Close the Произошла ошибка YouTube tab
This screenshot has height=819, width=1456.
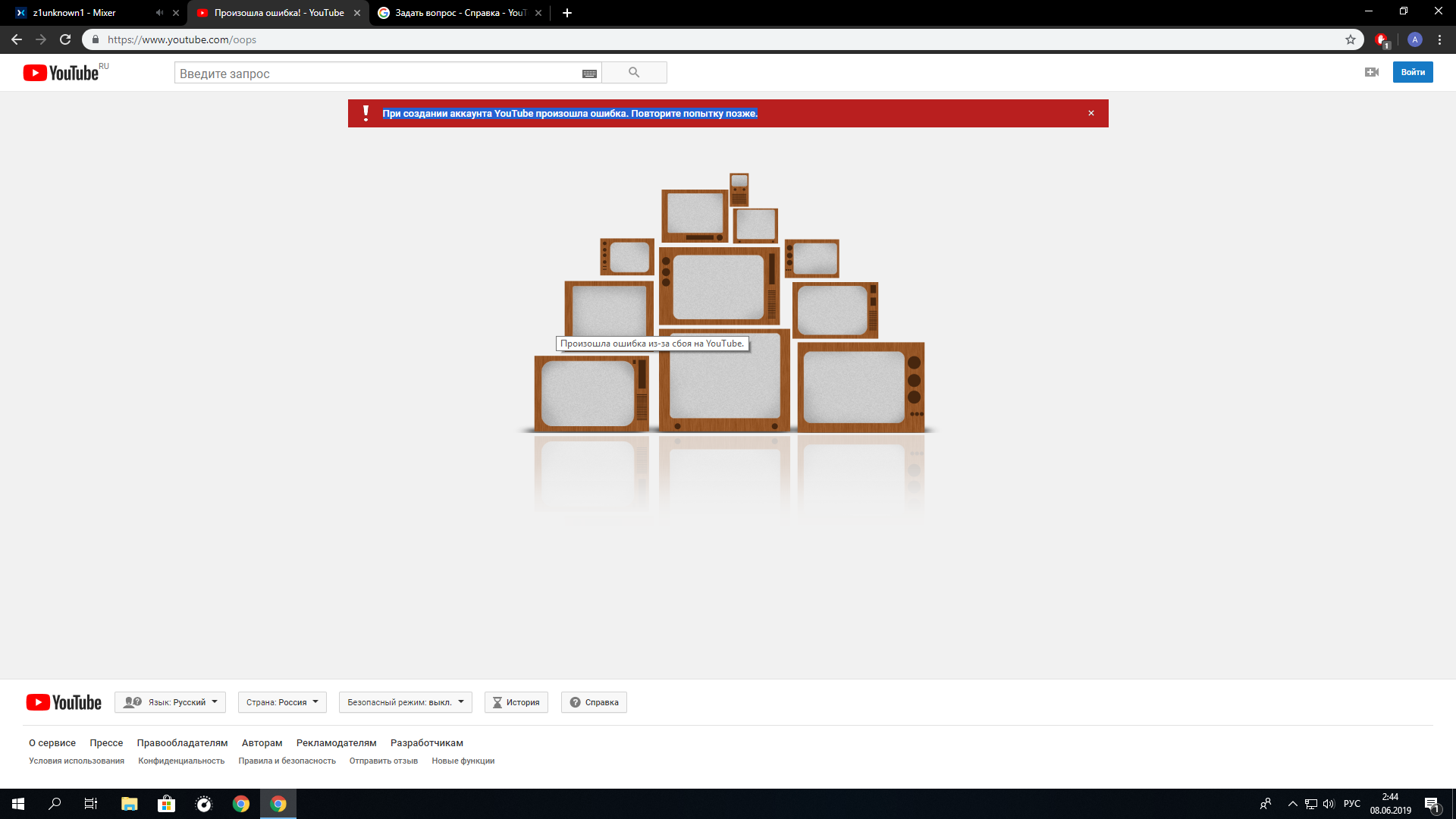click(x=357, y=13)
